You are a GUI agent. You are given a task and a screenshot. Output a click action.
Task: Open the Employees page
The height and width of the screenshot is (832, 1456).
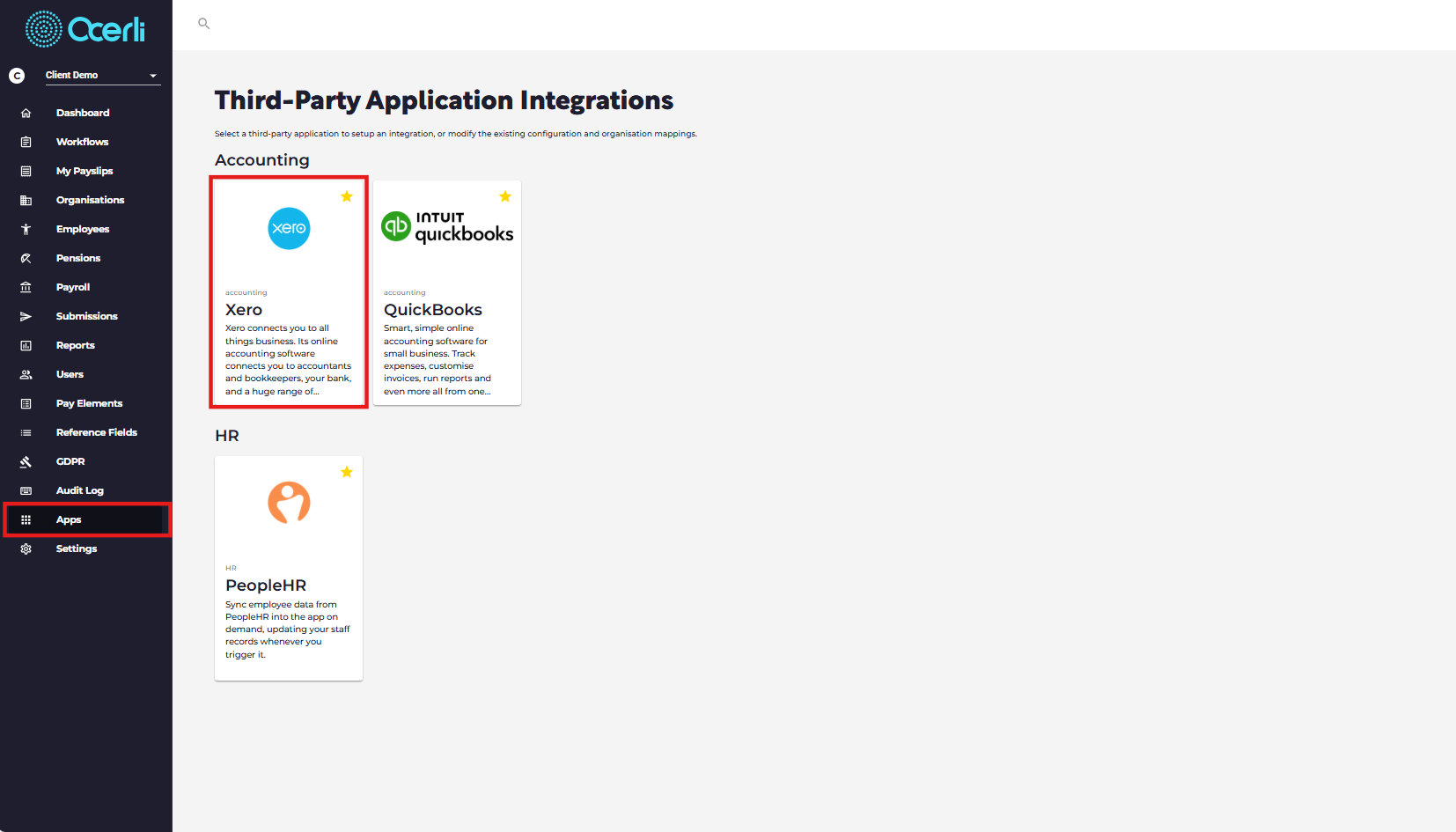(x=83, y=229)
